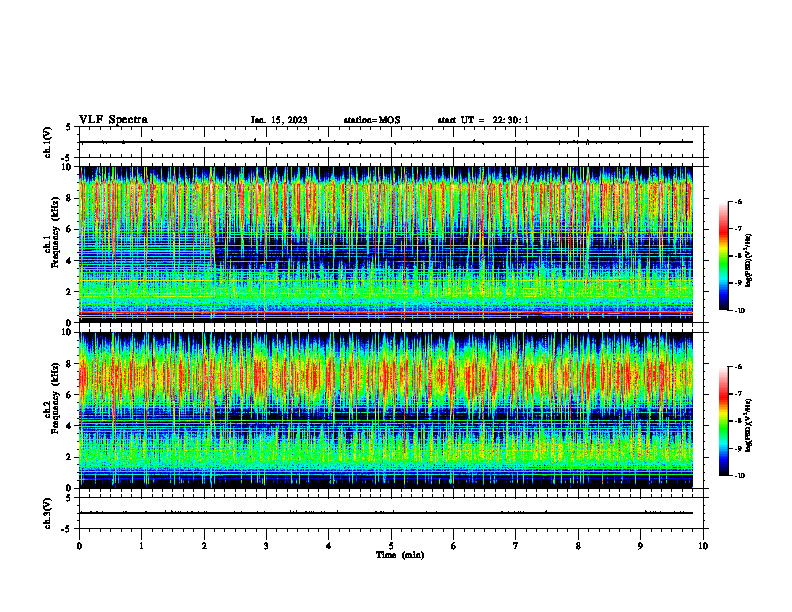Click the ch.1 voltage waveform strip
The height and width of the screenshot is (612, 792).
[x=391, y=142]
